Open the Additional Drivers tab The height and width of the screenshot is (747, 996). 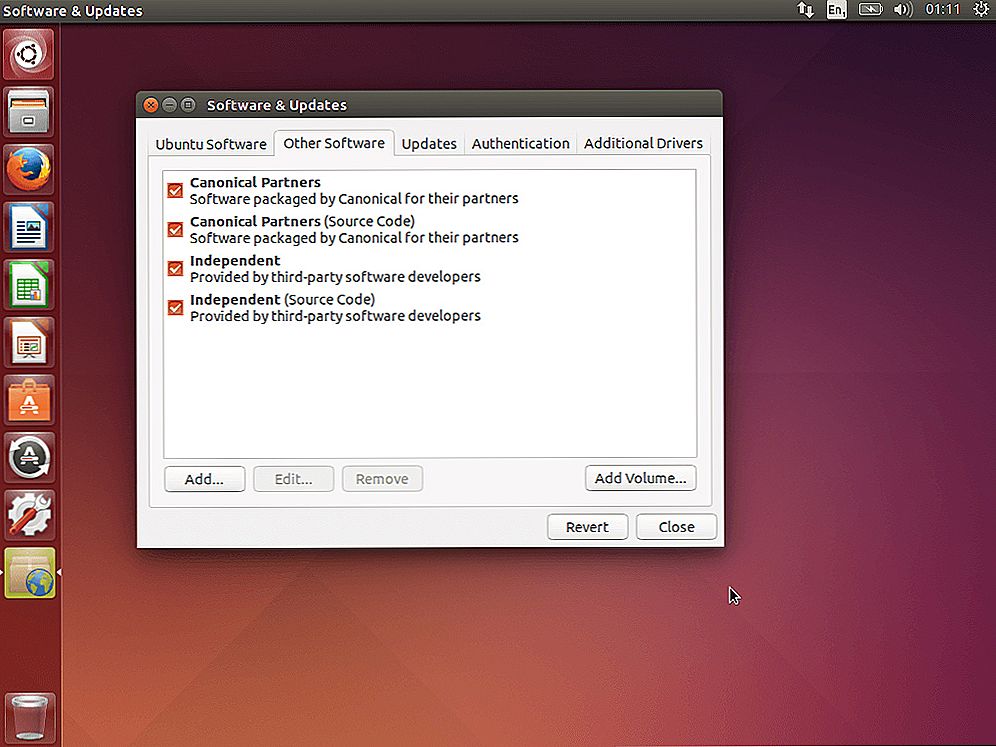(x=643, y=144)
